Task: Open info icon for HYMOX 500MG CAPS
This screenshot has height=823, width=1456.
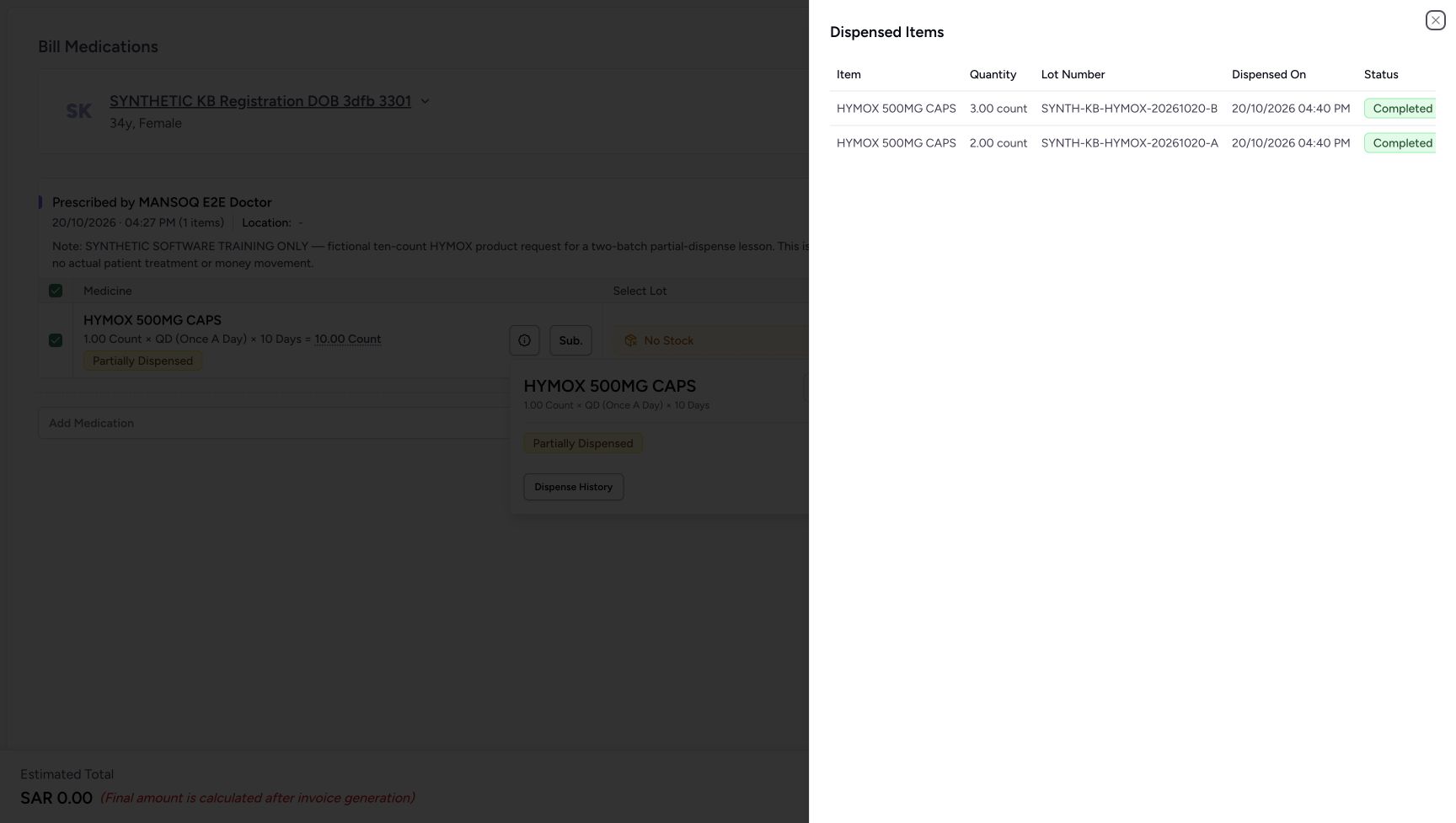Action: pos(524,340)
